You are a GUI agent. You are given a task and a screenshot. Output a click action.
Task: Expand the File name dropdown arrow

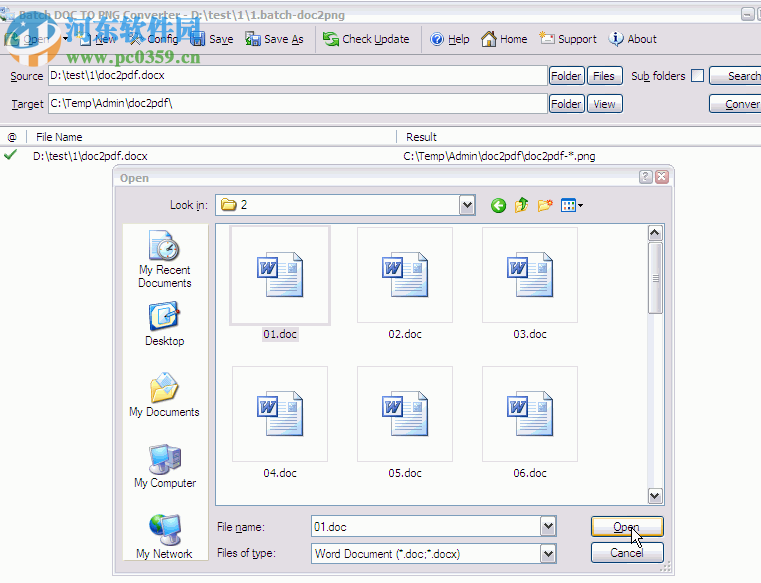click(548, 527)
